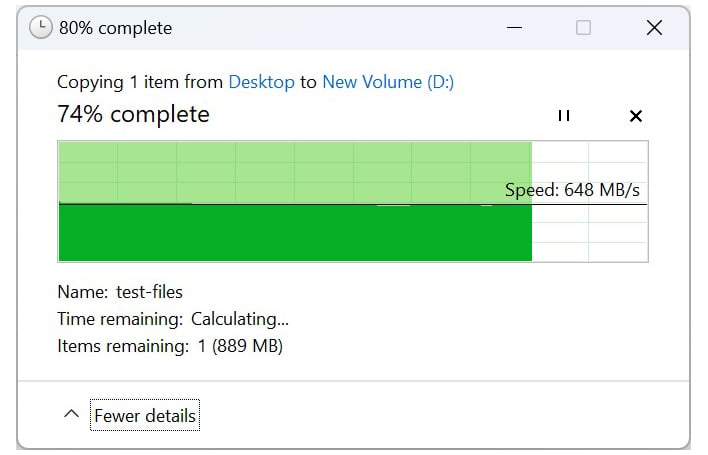Click the 74% complete status text
This screenshot has height=455, width=708.
click(134, 114)
